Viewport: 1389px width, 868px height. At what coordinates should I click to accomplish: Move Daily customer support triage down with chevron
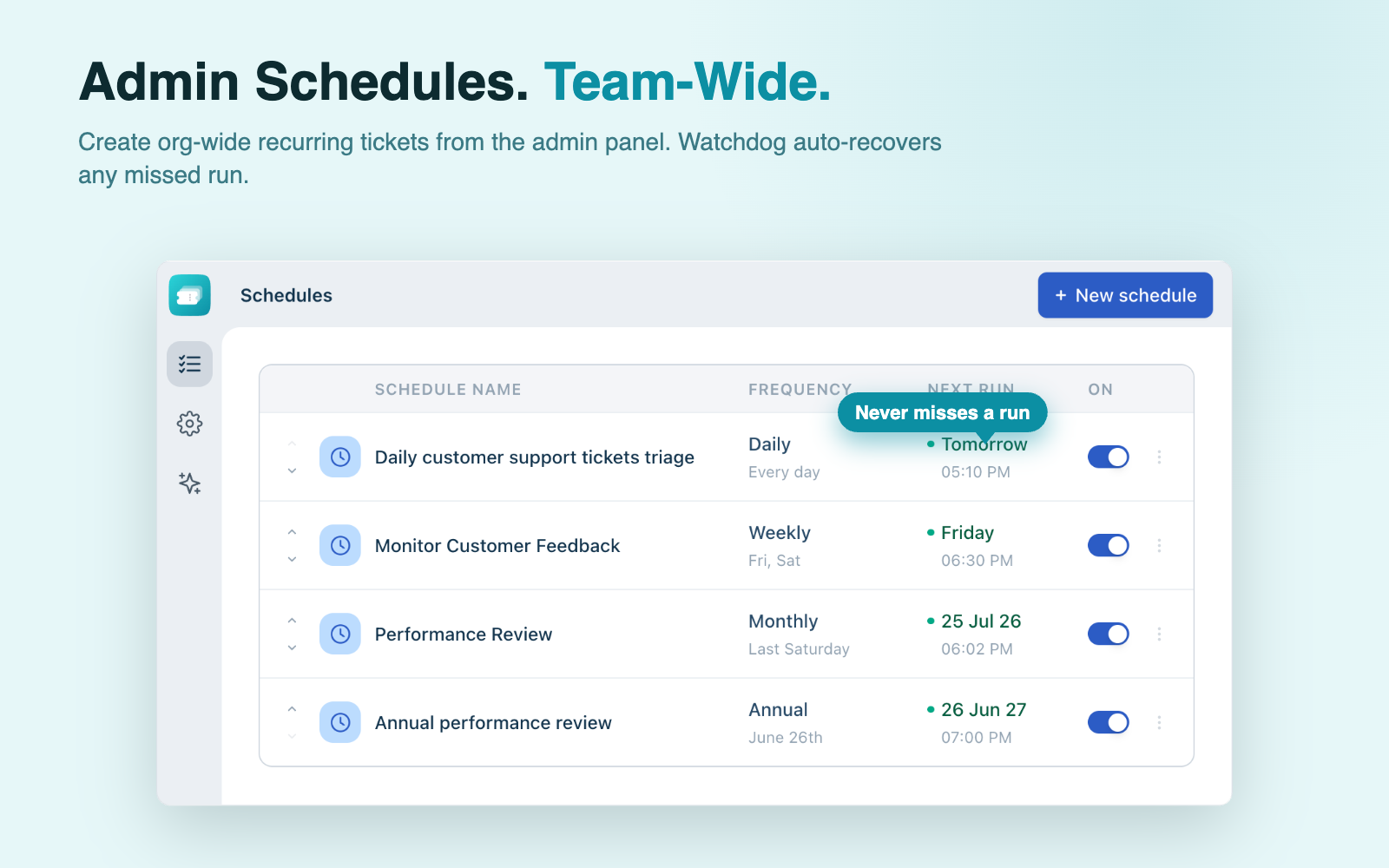293,470
